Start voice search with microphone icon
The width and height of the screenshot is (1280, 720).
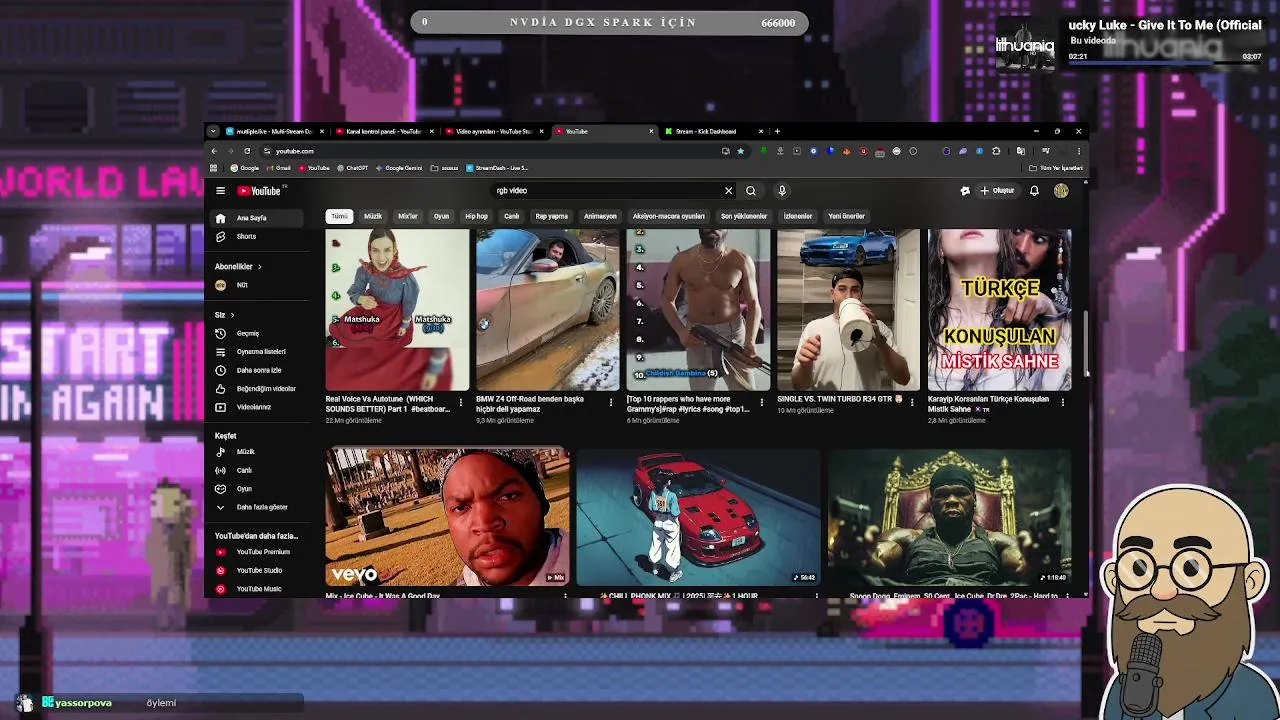click(x=782, y=190)
